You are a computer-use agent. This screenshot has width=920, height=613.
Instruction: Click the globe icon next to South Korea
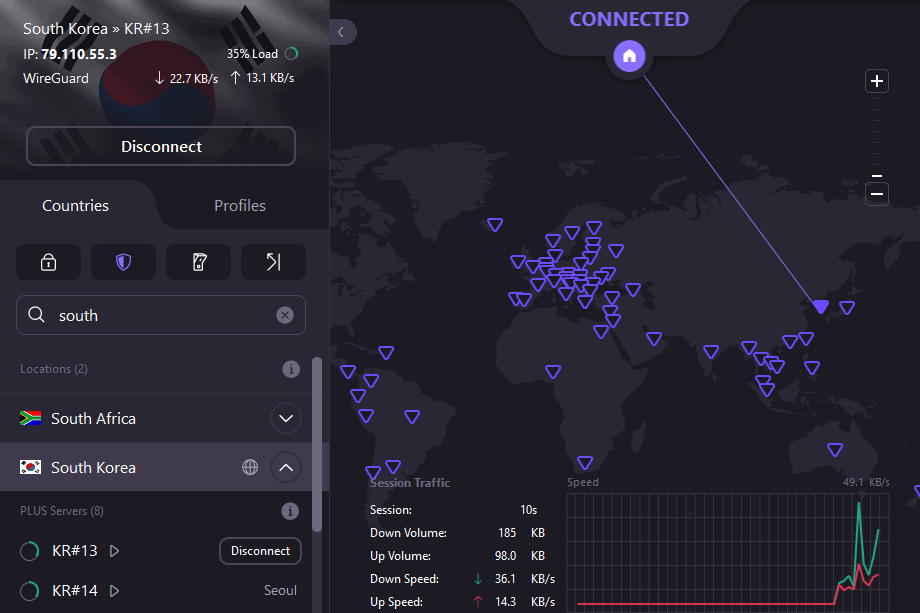click(x=250, y=467)
